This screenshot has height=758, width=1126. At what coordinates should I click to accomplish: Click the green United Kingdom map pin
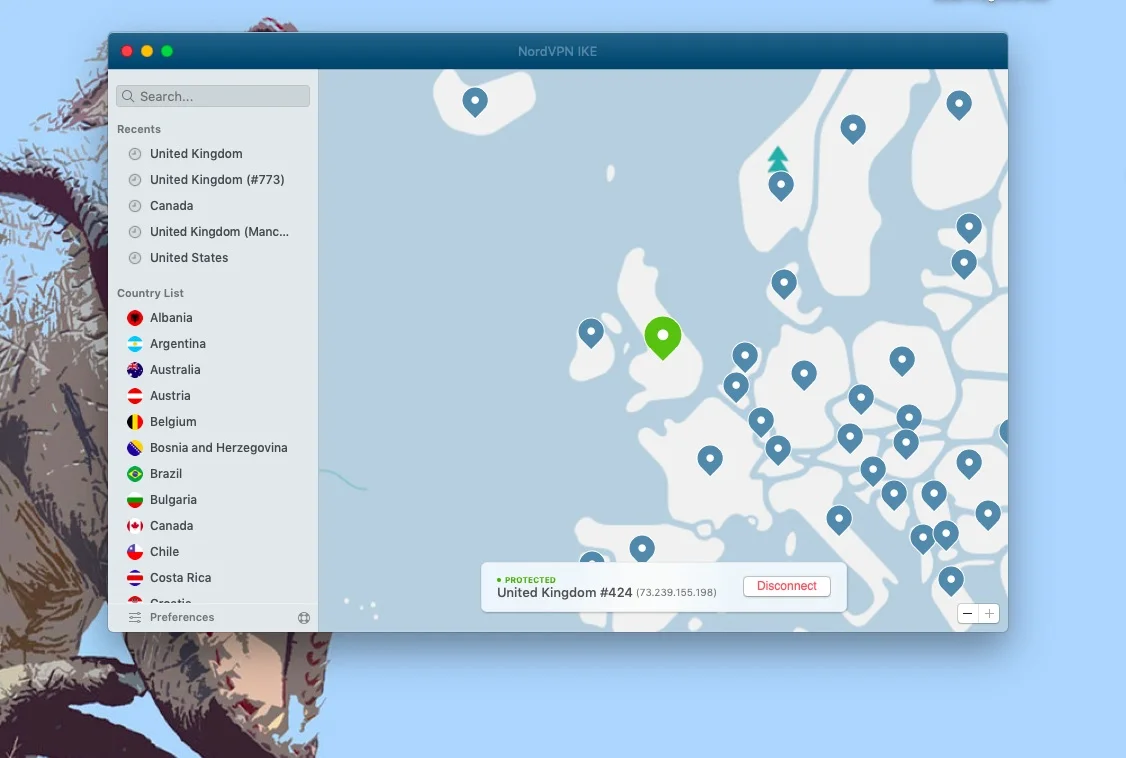662,337
